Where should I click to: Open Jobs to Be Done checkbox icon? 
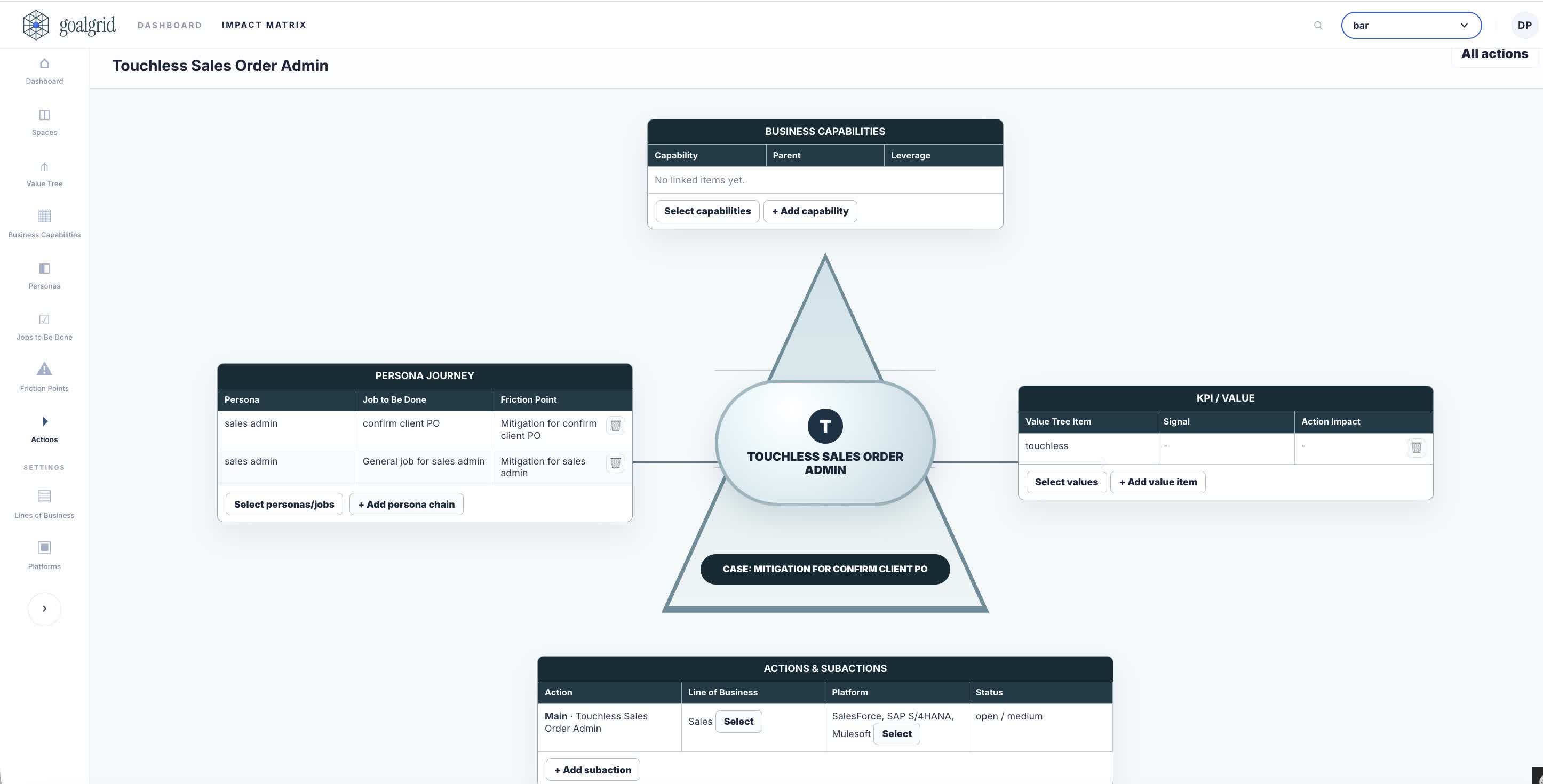click(44, 319)
